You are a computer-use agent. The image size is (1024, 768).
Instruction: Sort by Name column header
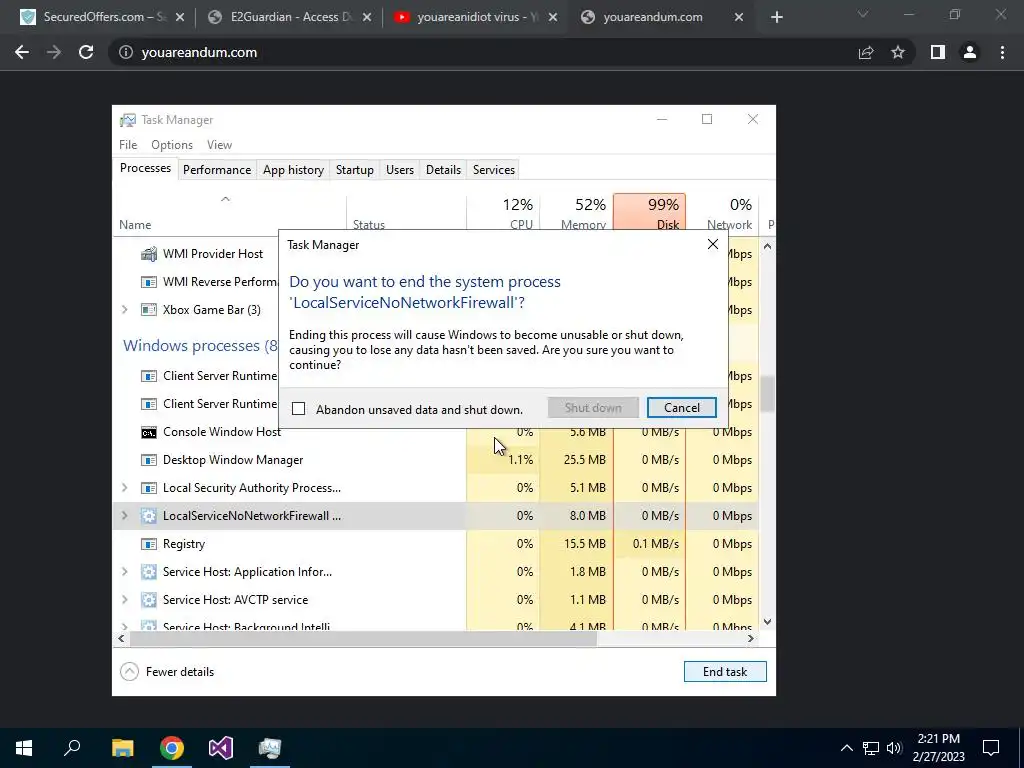230,214
